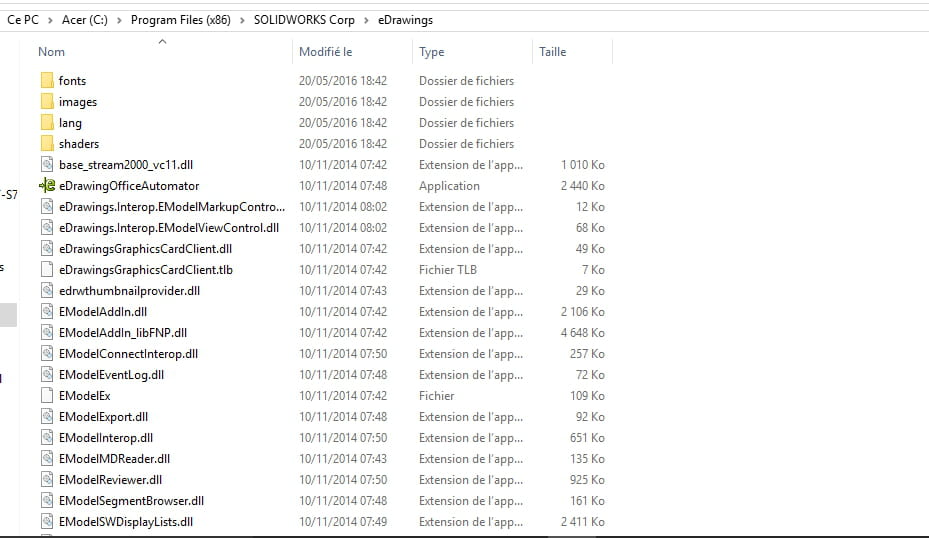Select EModelReviewer.dll name

pos(110,479)
